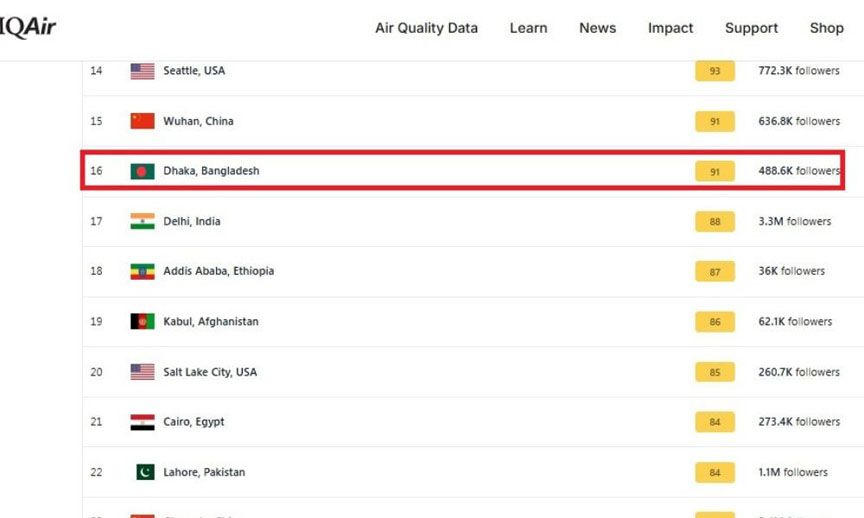Click the Egypt flag beside Cairo
The height and width of the screenshot is (518, 864).
pos(142,422)
